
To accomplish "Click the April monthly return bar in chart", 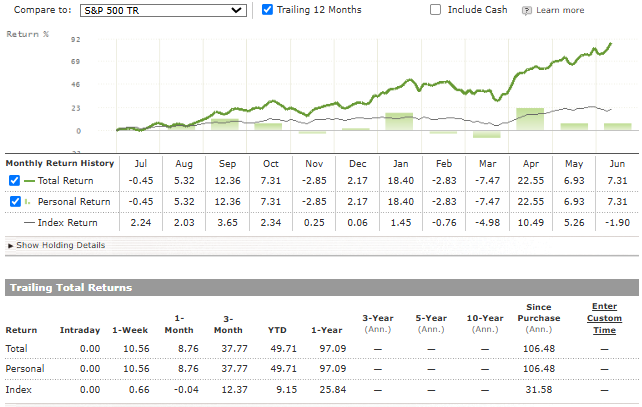I will pos(530,119).
